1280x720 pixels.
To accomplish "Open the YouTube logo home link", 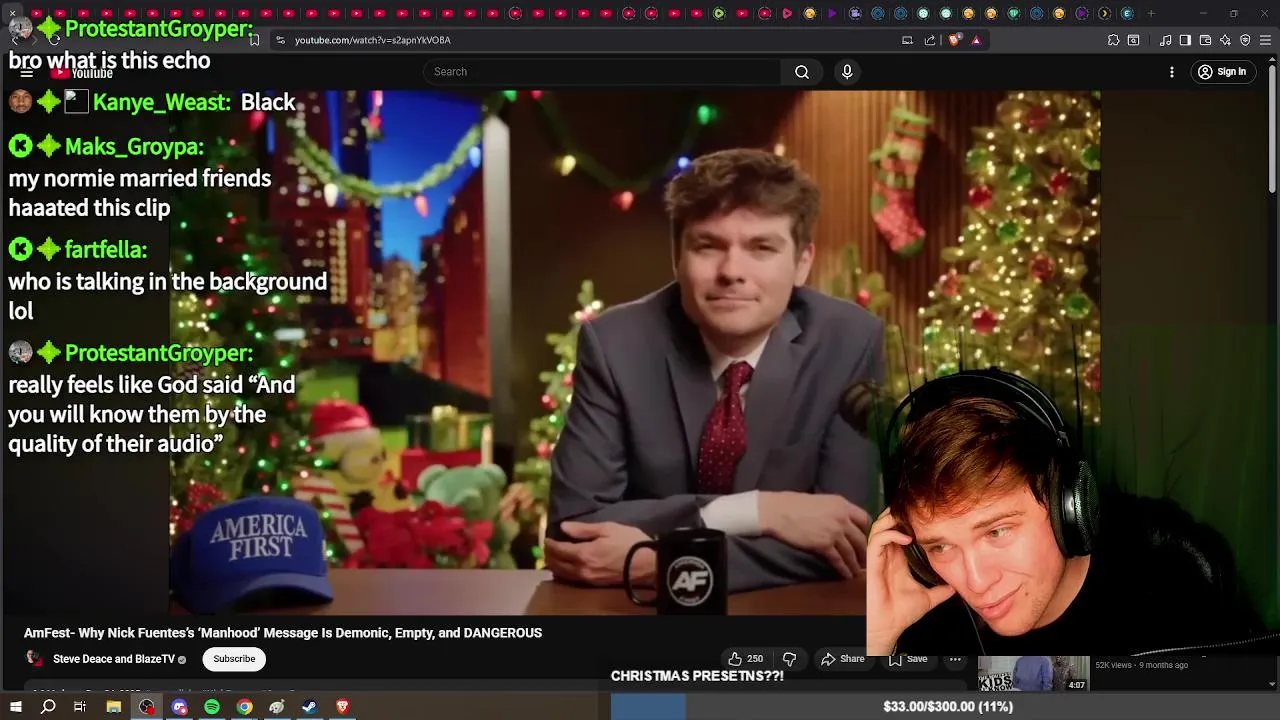I will click(82, 73).
